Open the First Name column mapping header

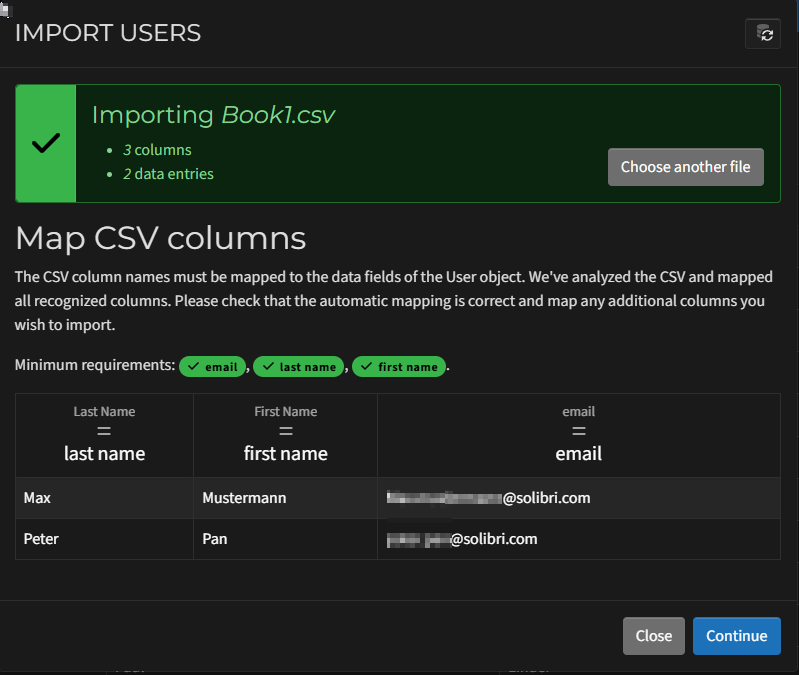[285, 433]
